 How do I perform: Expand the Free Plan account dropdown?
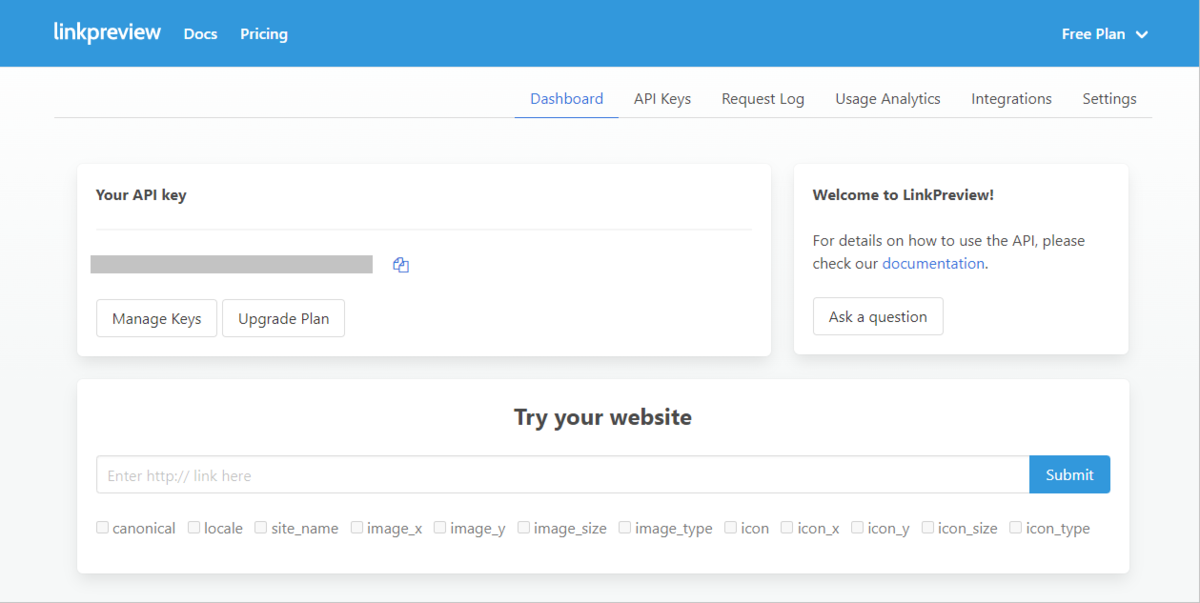click(1104, 34)
